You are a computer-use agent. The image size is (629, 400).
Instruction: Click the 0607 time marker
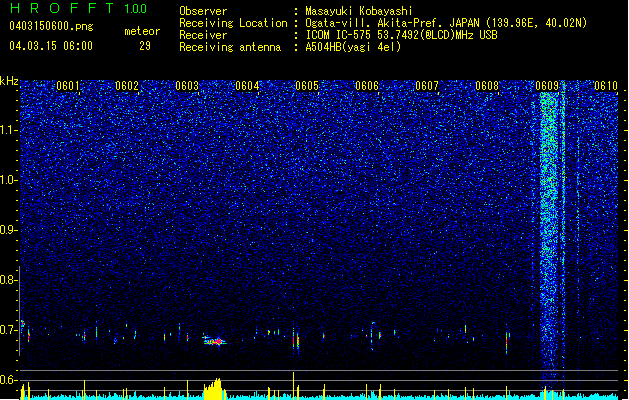point(427,86)
